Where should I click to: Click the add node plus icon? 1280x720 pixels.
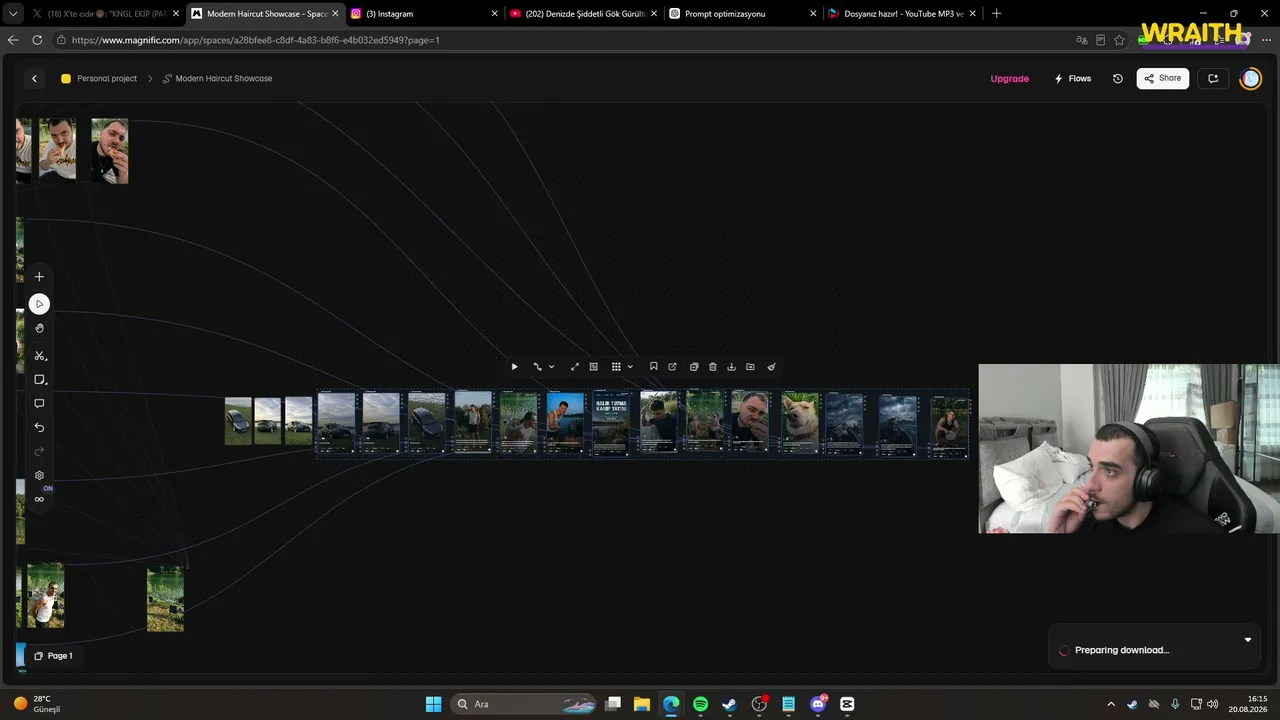click(x=39, y=277)
